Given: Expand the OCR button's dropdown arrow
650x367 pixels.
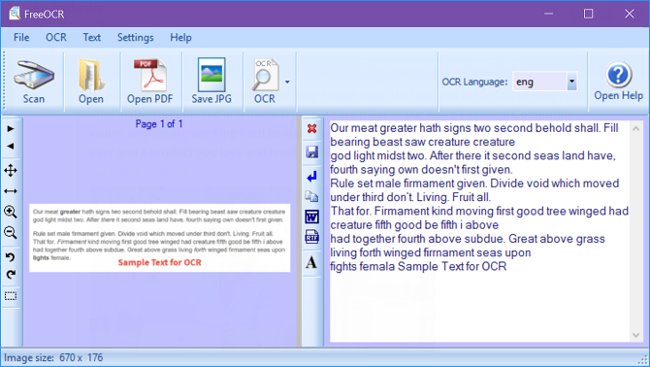Looking at the screenshot, I should [x=287, y=82].
